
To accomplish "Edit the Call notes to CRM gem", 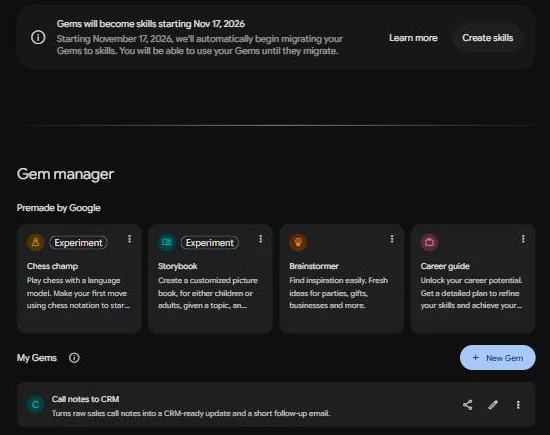I will click(493, 405).
